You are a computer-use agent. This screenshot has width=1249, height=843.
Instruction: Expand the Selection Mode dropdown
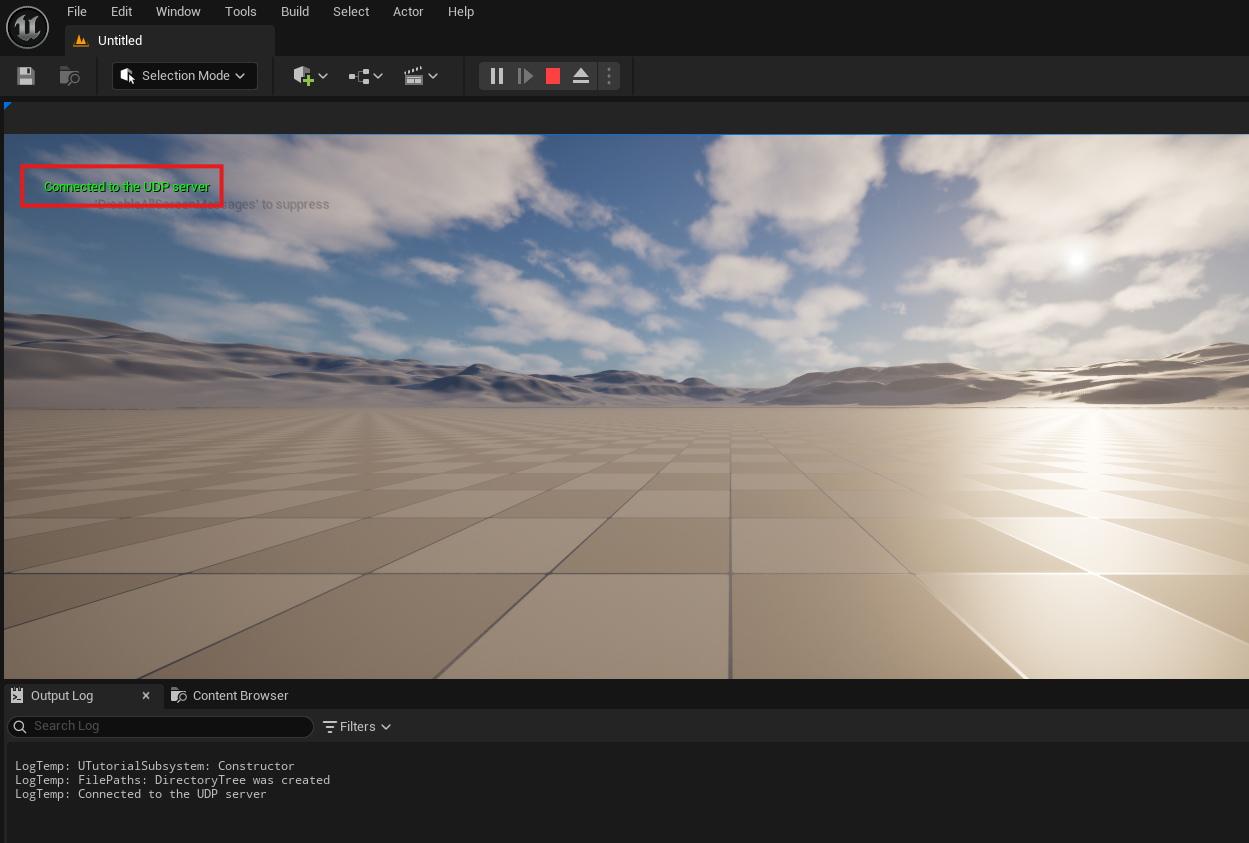[x=185, y=76]
